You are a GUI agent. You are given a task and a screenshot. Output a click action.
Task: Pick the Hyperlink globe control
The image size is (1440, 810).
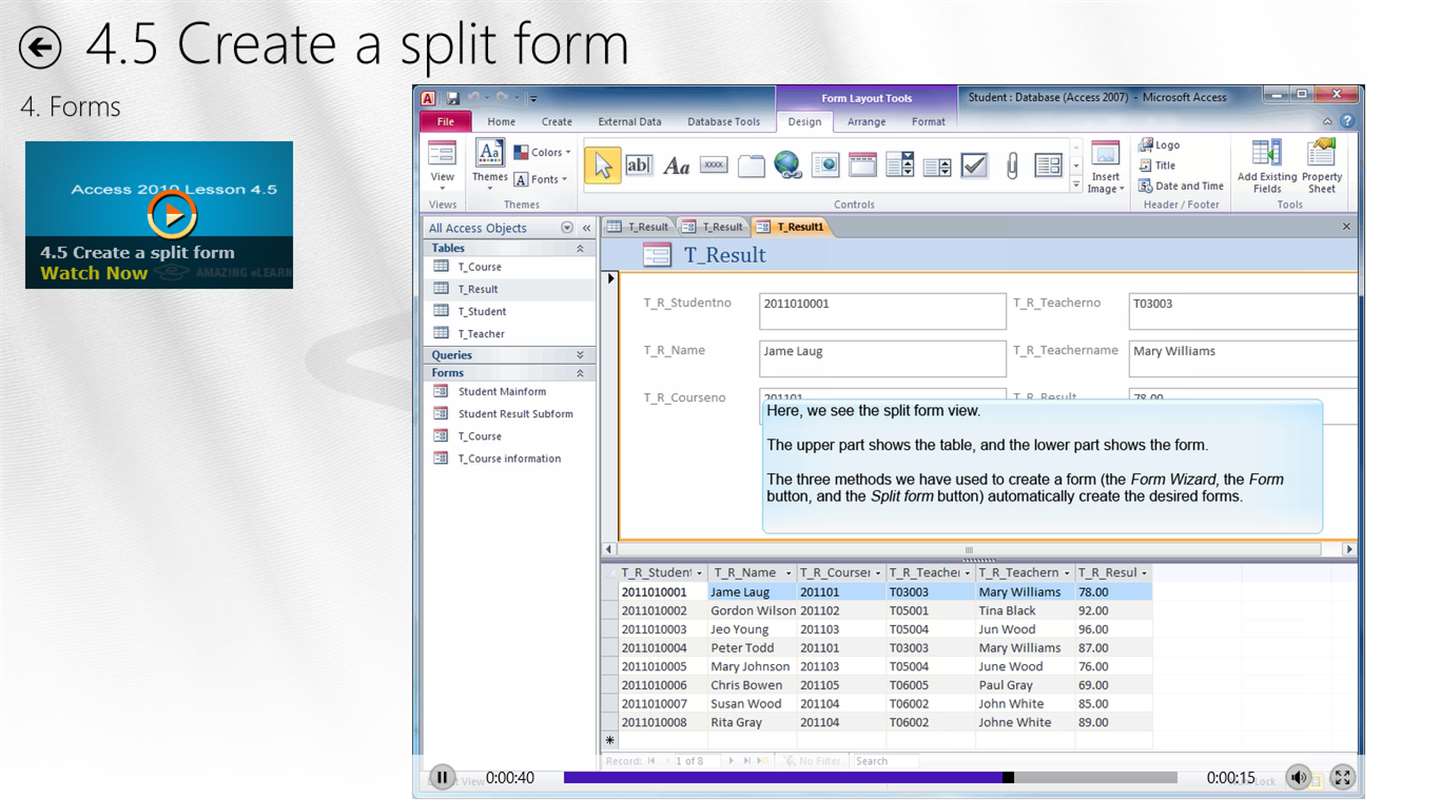click(x=788, y=165)
